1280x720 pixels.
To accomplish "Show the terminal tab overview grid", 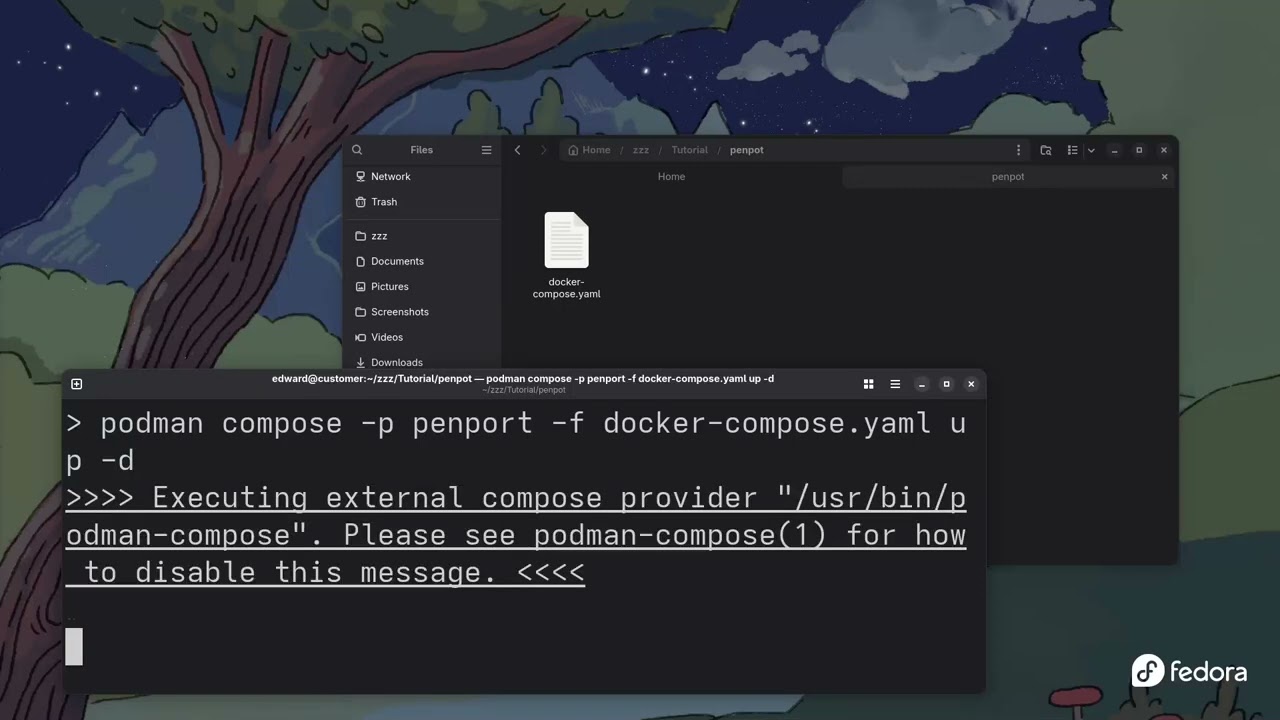I will tap(868, 384).
